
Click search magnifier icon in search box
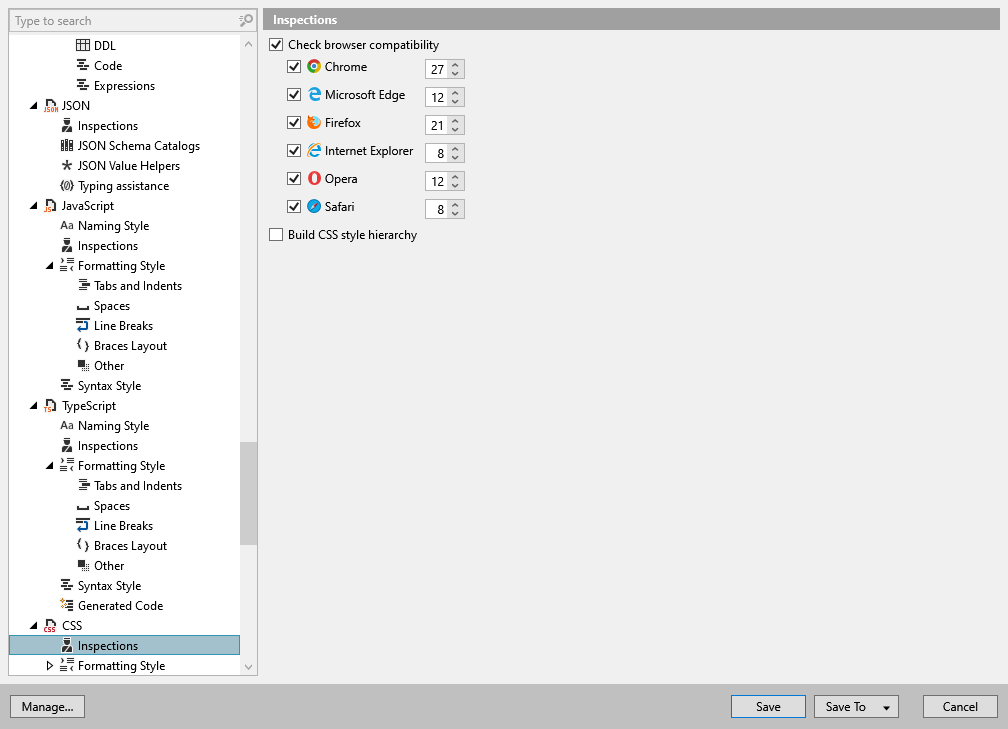246,21
